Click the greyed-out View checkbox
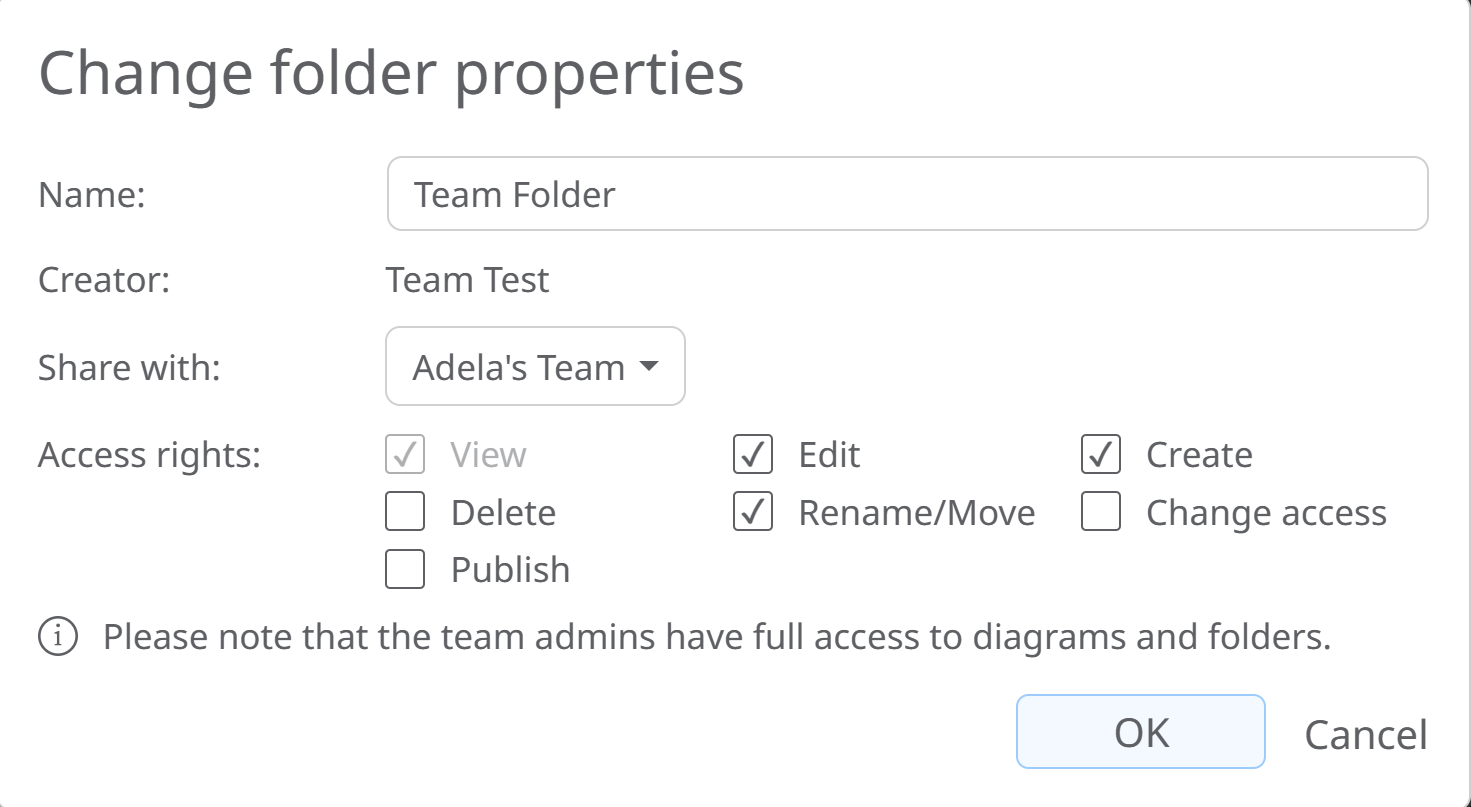 pyautogui.click(x=405, y=455)
